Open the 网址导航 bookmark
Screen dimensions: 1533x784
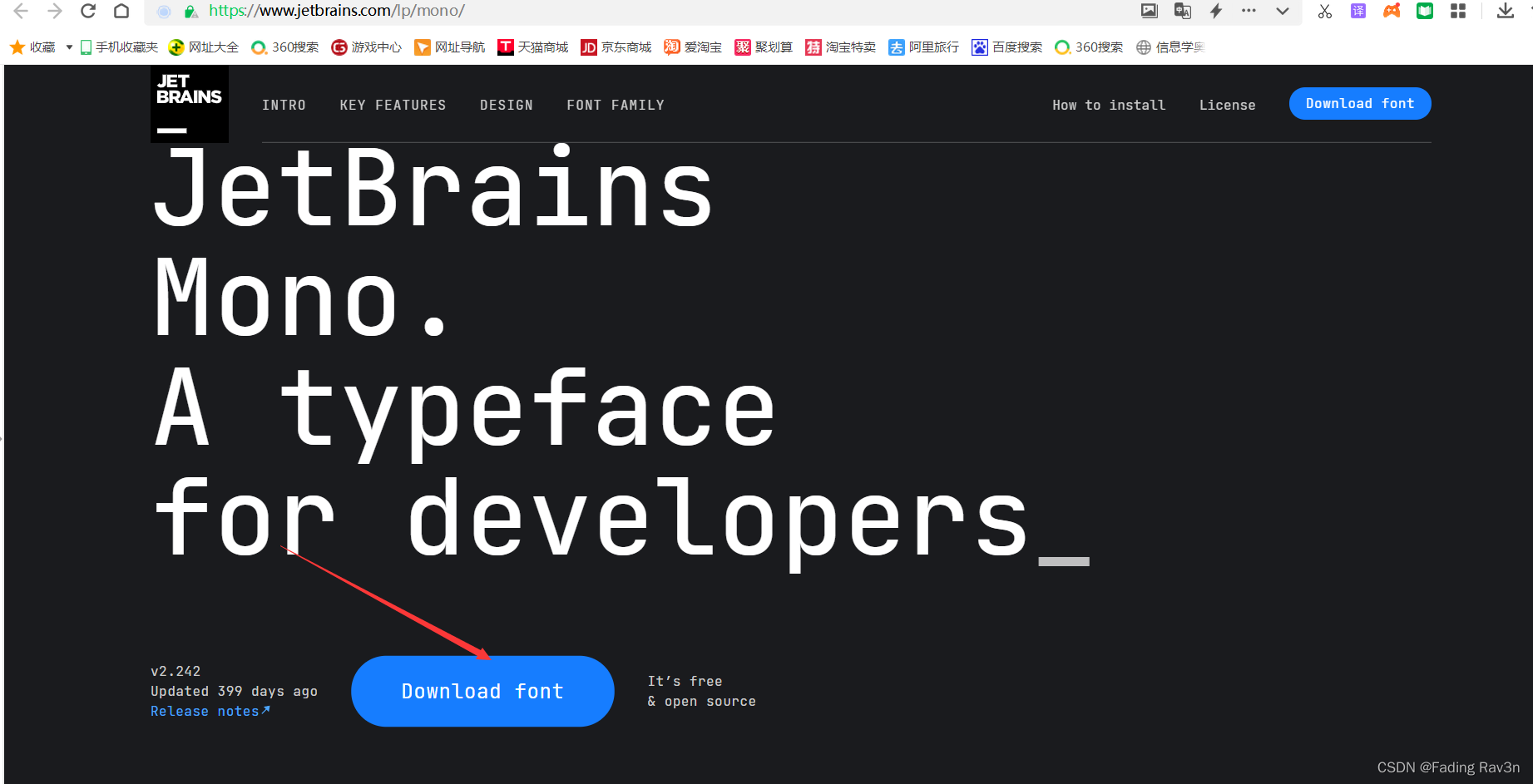coord(450,47)
